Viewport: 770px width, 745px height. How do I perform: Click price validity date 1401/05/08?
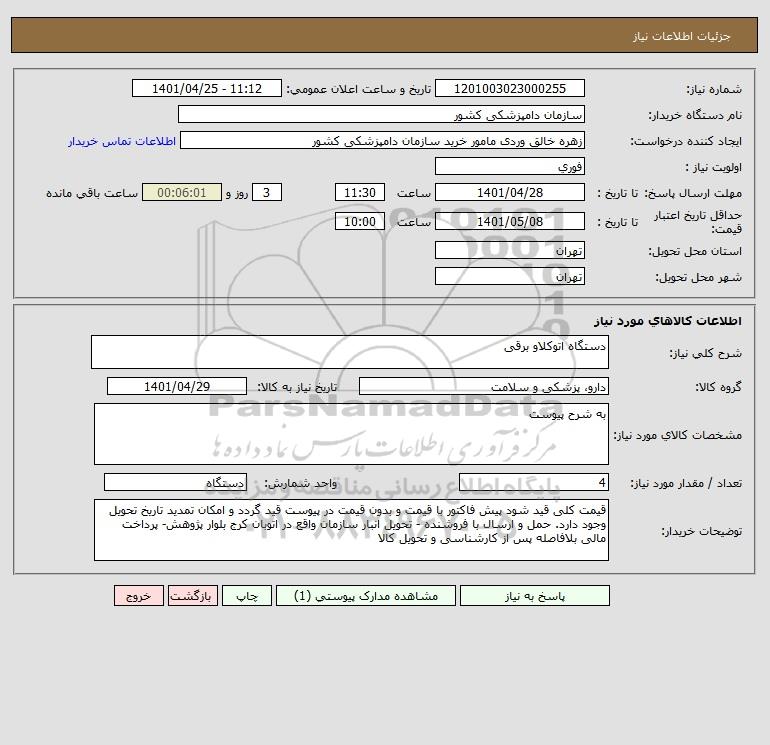510,221
